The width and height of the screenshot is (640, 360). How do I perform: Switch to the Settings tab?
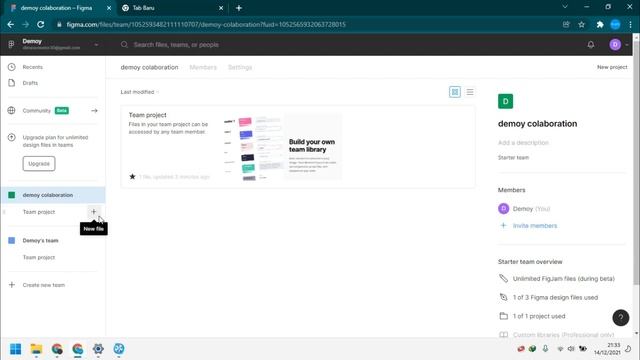click(x=240, y=67)
